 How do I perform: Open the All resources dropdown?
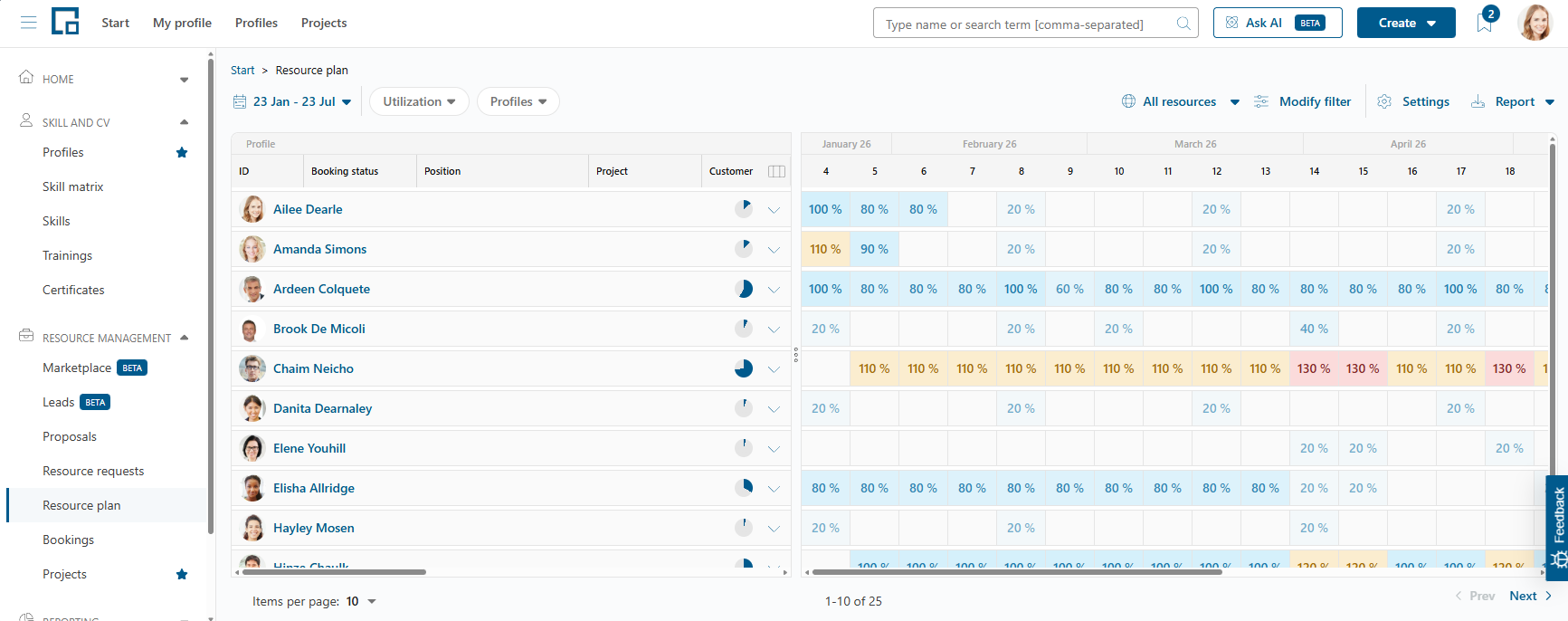coord(1180,101)
